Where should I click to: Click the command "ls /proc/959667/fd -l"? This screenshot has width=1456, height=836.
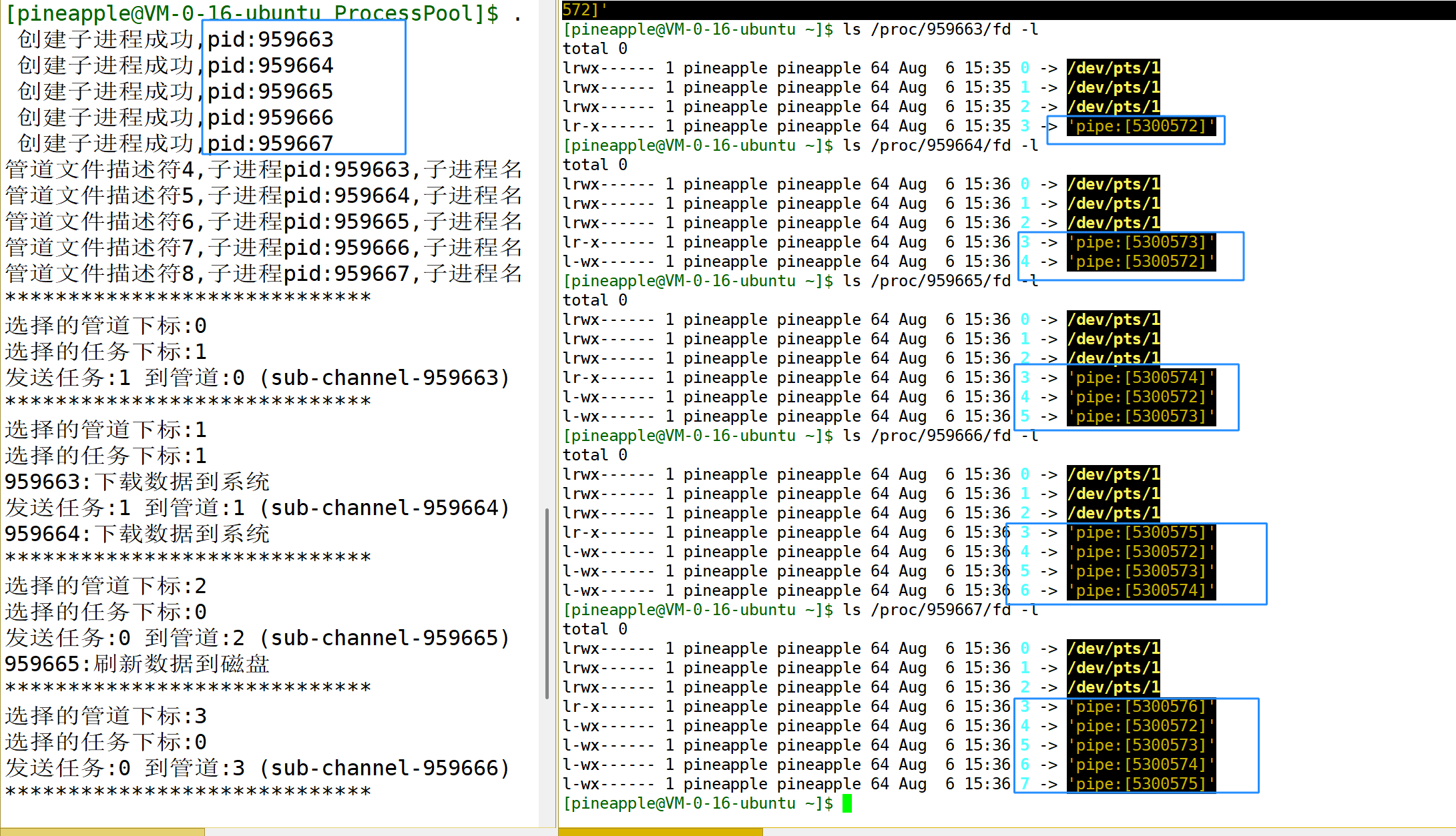pos(941,610)
